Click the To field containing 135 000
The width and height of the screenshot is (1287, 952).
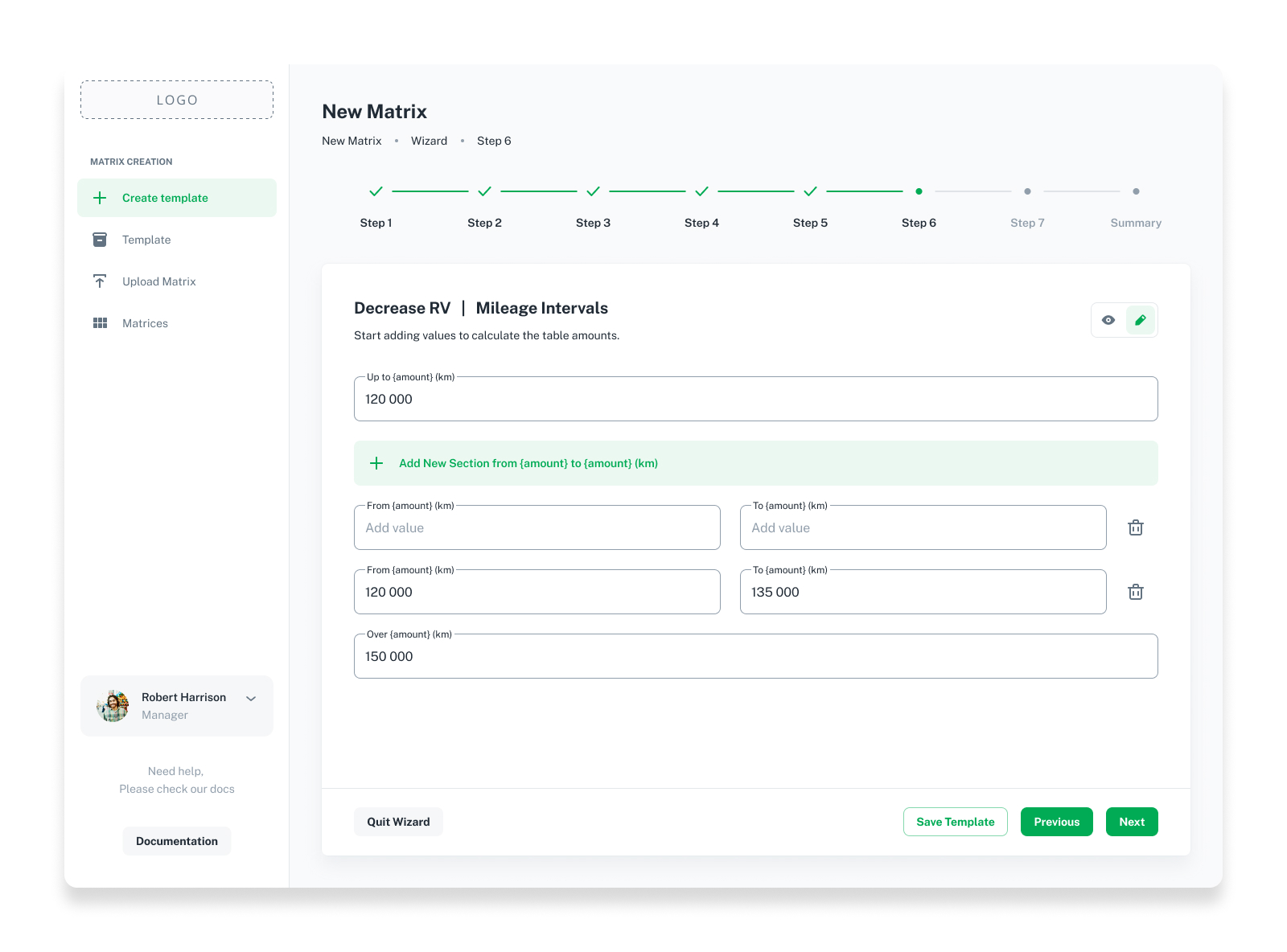[x=923, y=592]
